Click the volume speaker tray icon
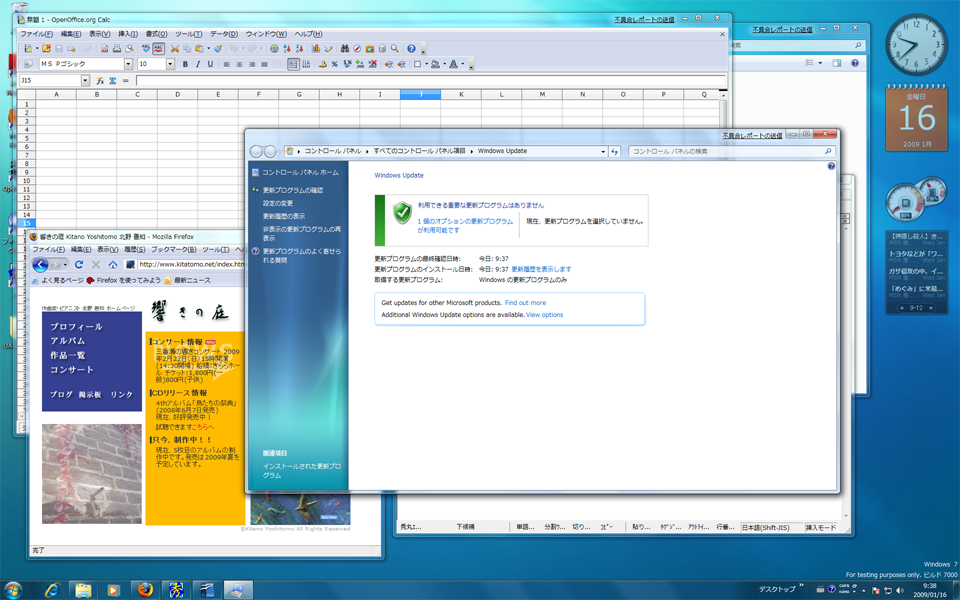Image resolution: width=960 pixels, height=600 pixels. coord(899,590)
